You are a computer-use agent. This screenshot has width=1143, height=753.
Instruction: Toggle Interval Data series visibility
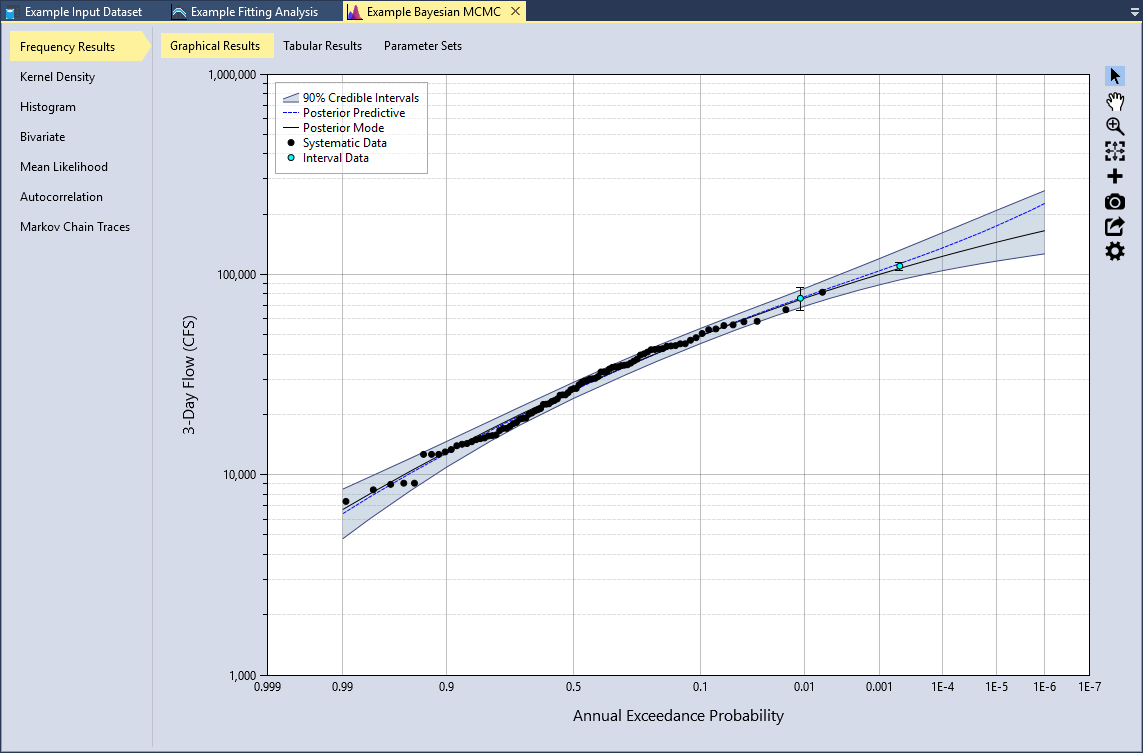pos(335,157)
